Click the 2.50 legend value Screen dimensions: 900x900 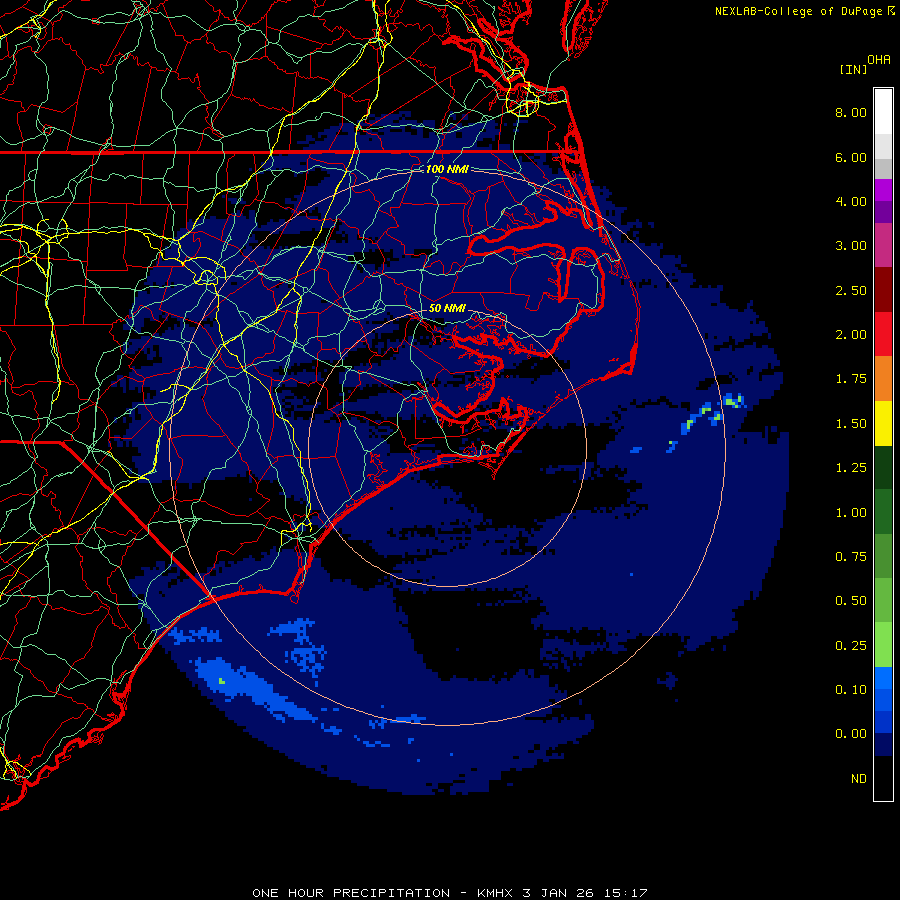(x=851, y=290)
